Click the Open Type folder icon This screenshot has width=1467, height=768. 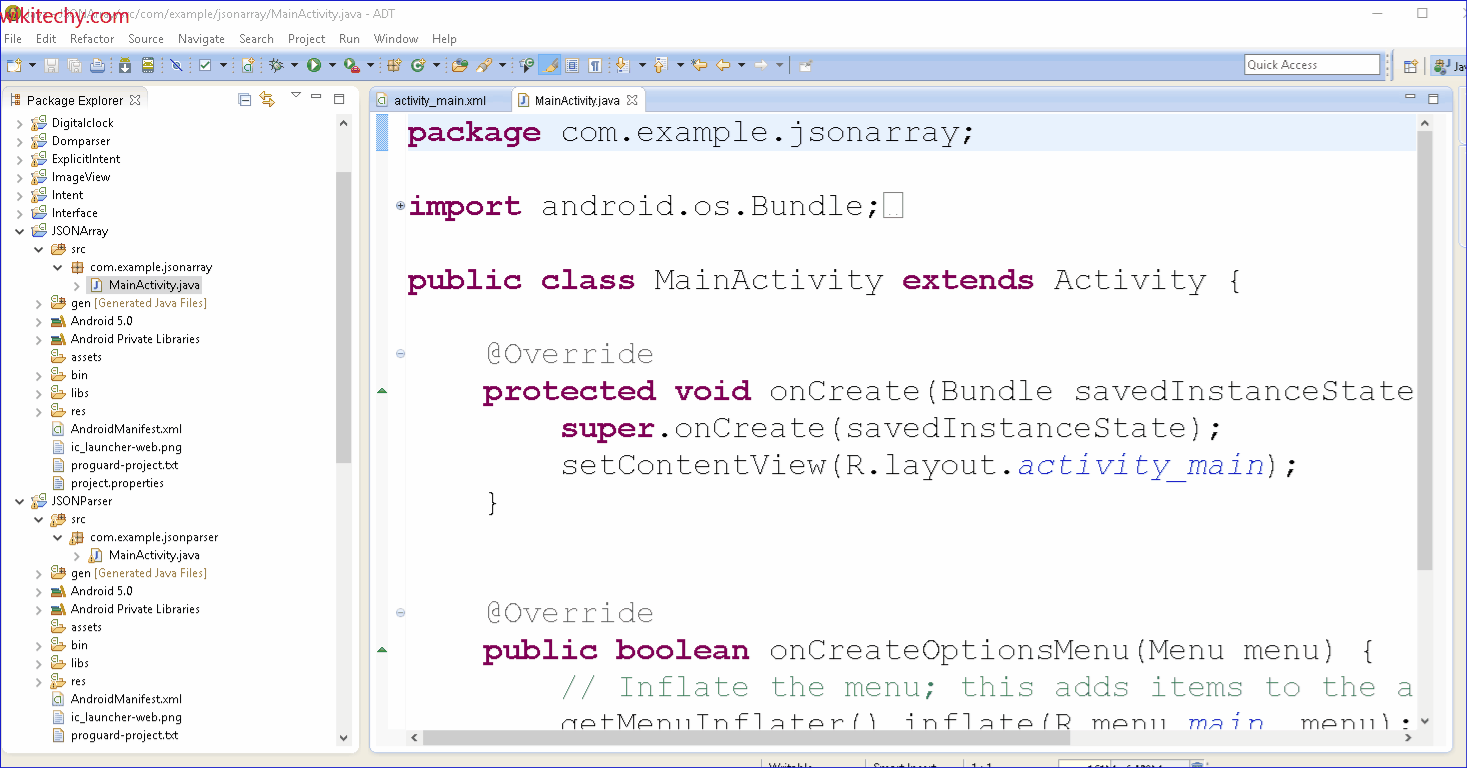click(x=459, y=65)
